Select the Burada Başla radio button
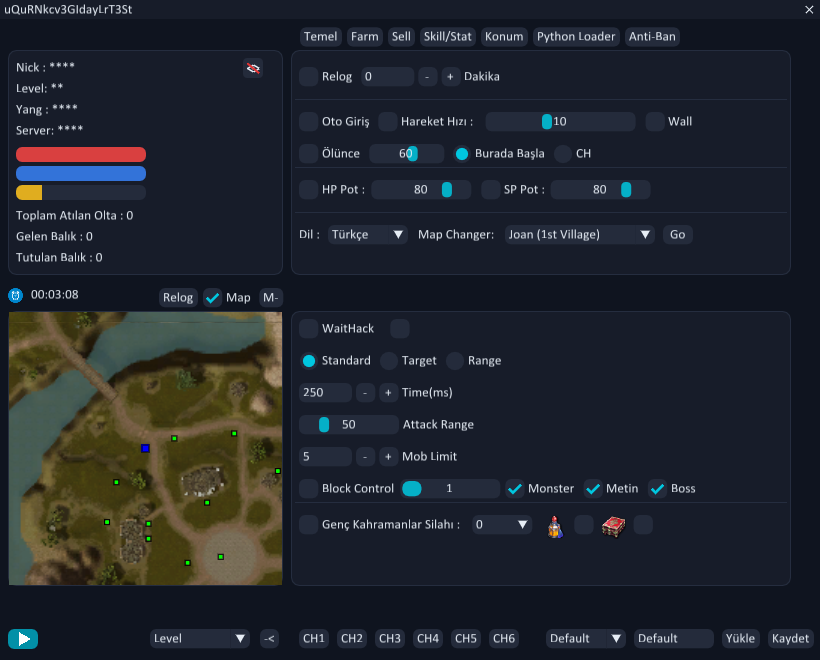Screen dimensions: 820x660 click(x=462, y=154)
